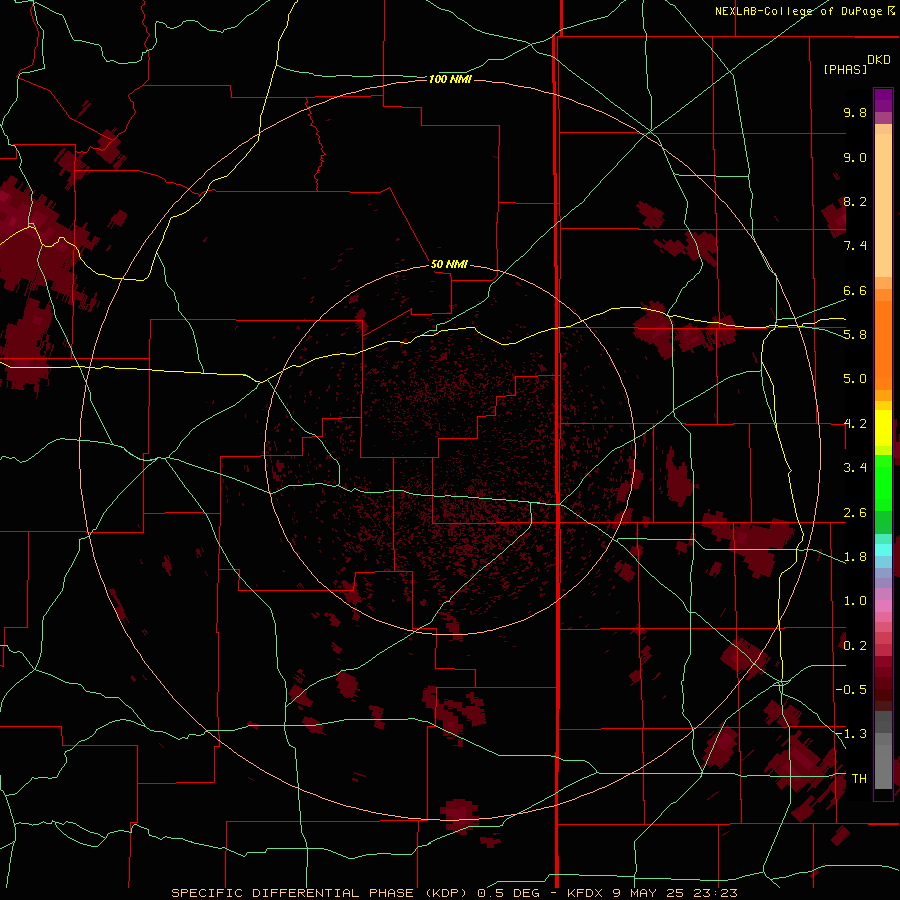Click the 9 MAY 25 23:23 timestamp
Image resolution: width=900 pixels, height=900 pixels.
(x=675, y=893)
